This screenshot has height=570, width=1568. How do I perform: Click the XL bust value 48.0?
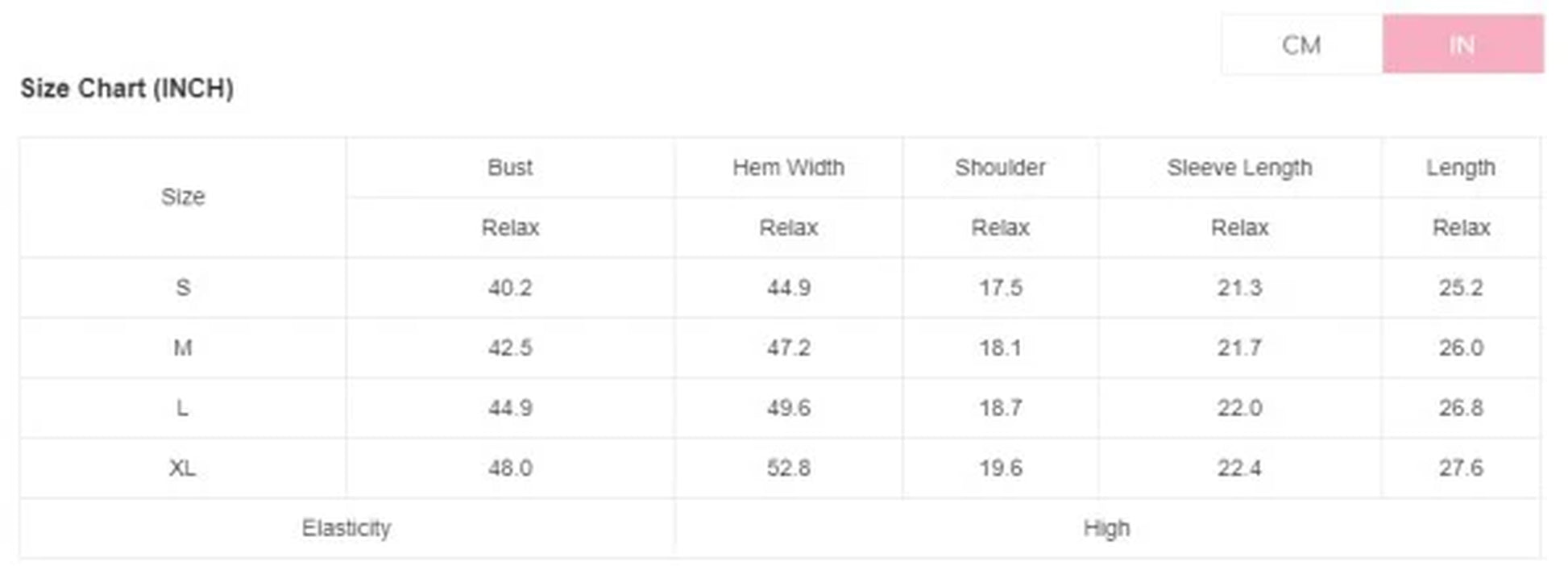click(510, 468)
